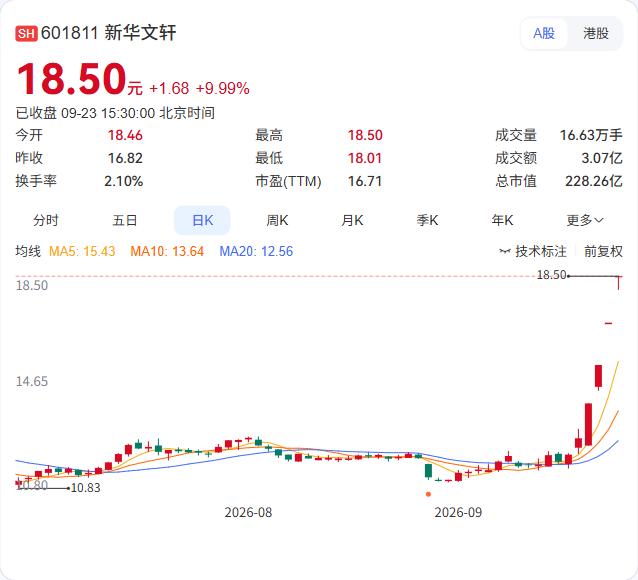
Task: Click the 技术标注 chart annotation icon
Action: [505, 251]
